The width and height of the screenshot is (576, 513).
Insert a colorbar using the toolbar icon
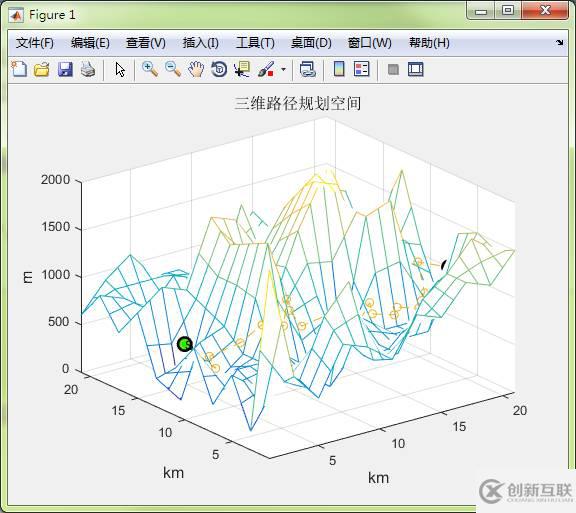pos(339,69)
